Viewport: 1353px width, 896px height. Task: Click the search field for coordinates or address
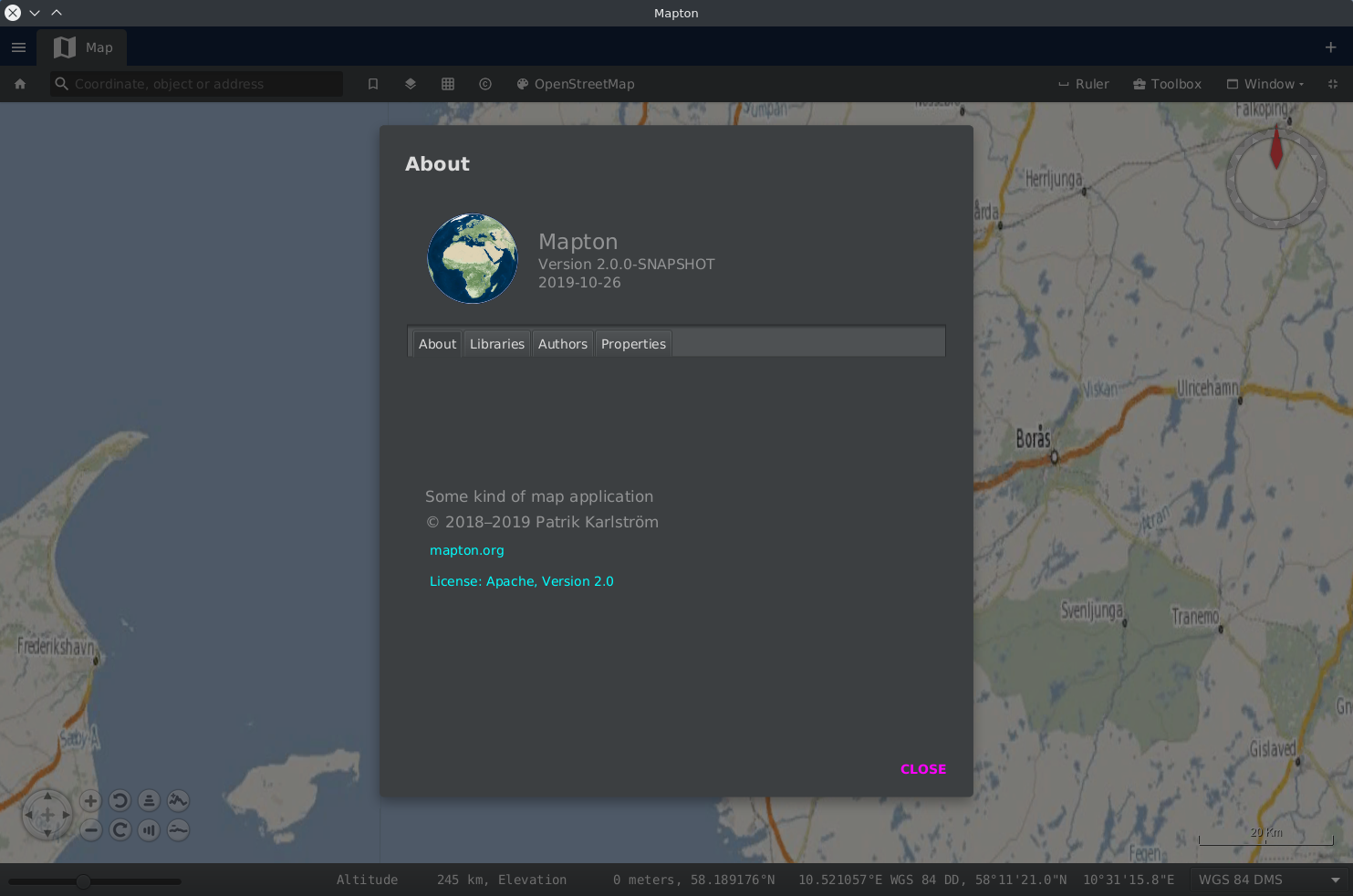[196, 84]
